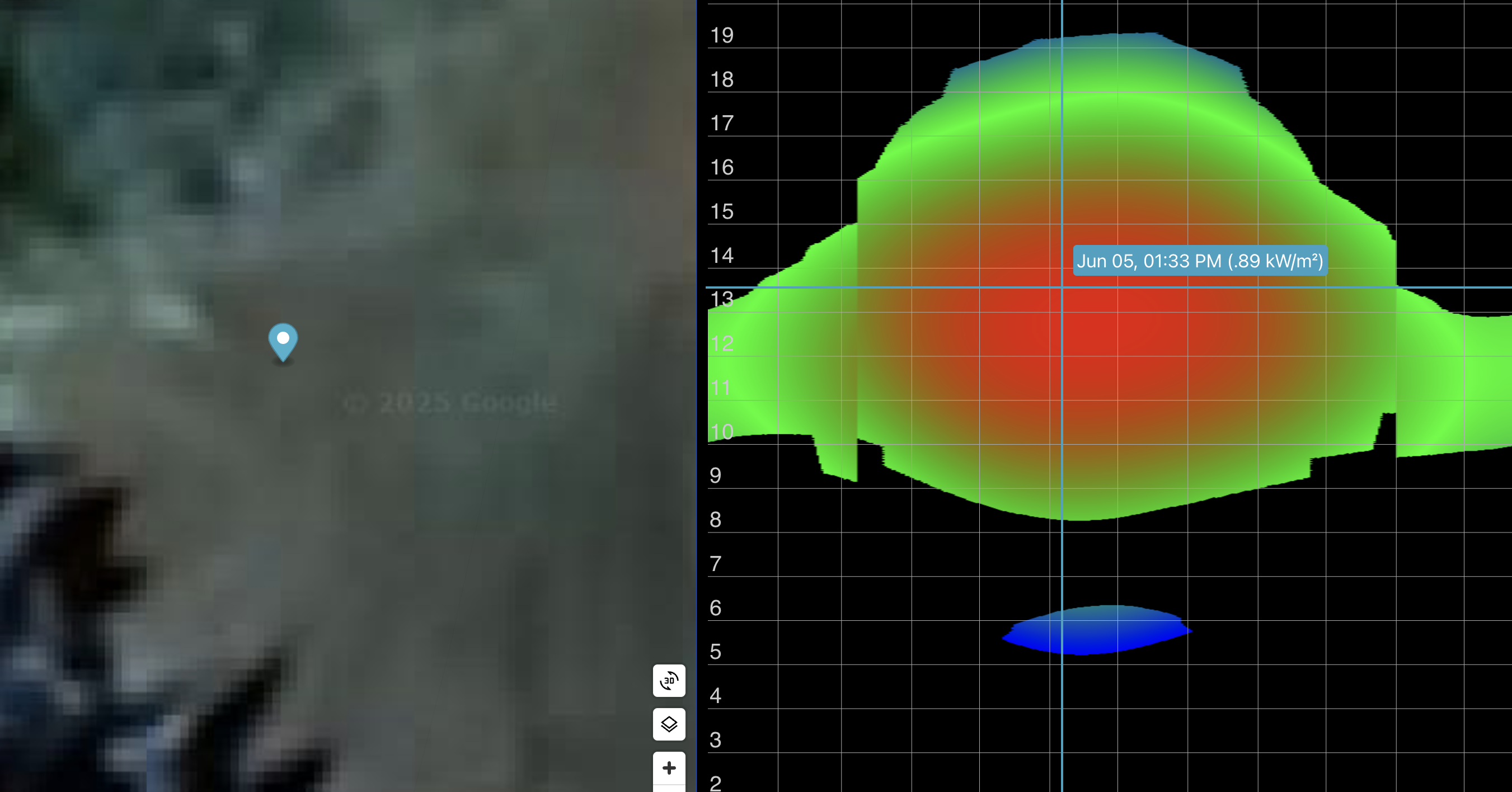
Task: Select the hour 19 axis label
Action: tap(722, 35)
